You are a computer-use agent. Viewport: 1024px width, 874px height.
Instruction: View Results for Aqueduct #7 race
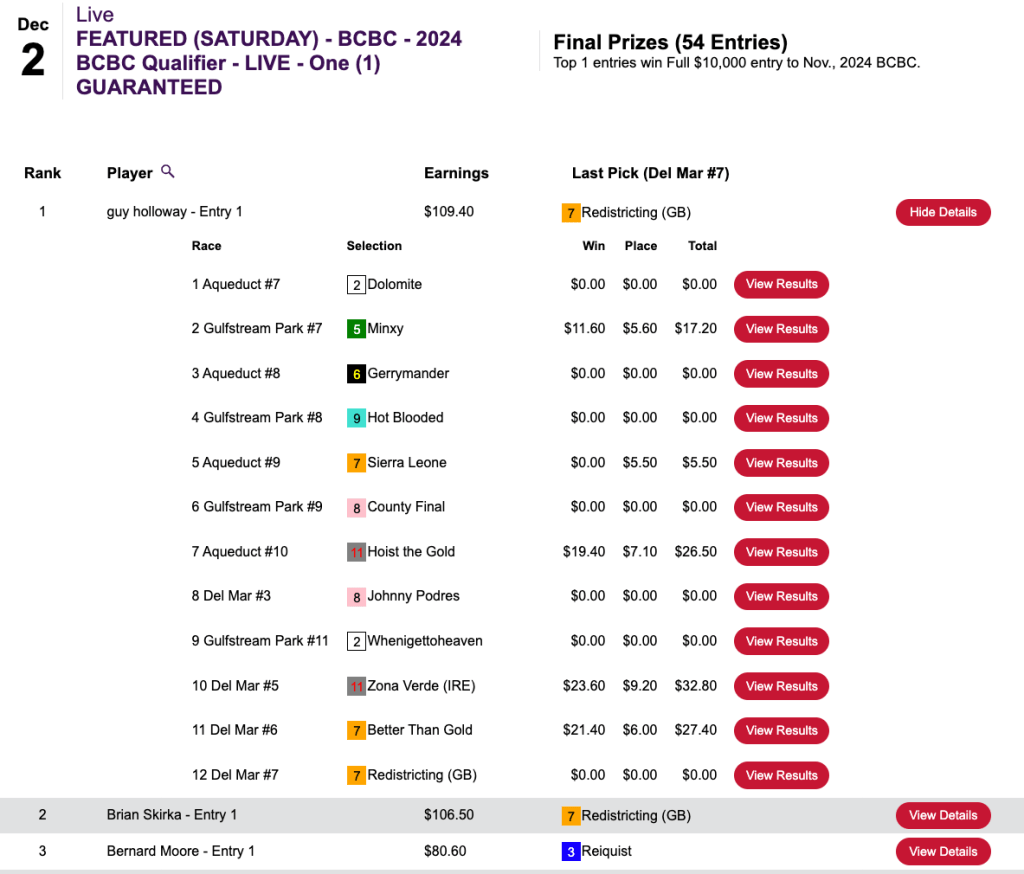click(781, 285)
